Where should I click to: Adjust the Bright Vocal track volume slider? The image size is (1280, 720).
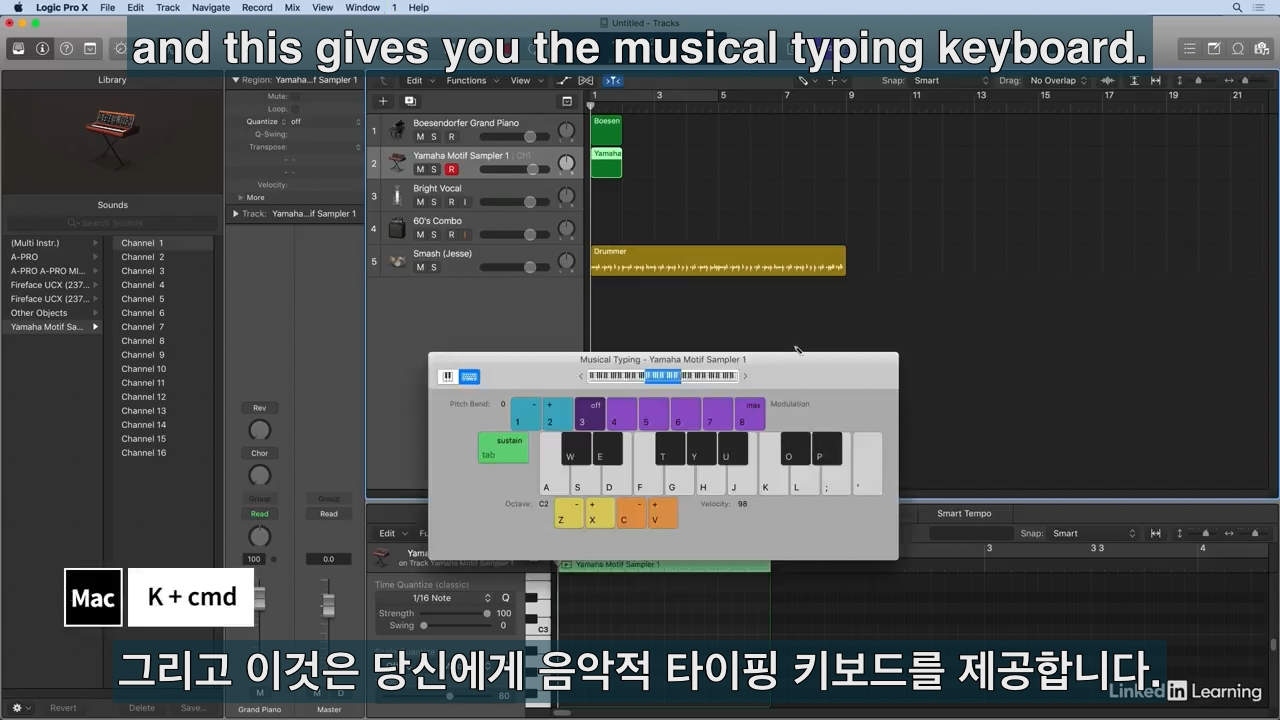(x=515, y=202)
